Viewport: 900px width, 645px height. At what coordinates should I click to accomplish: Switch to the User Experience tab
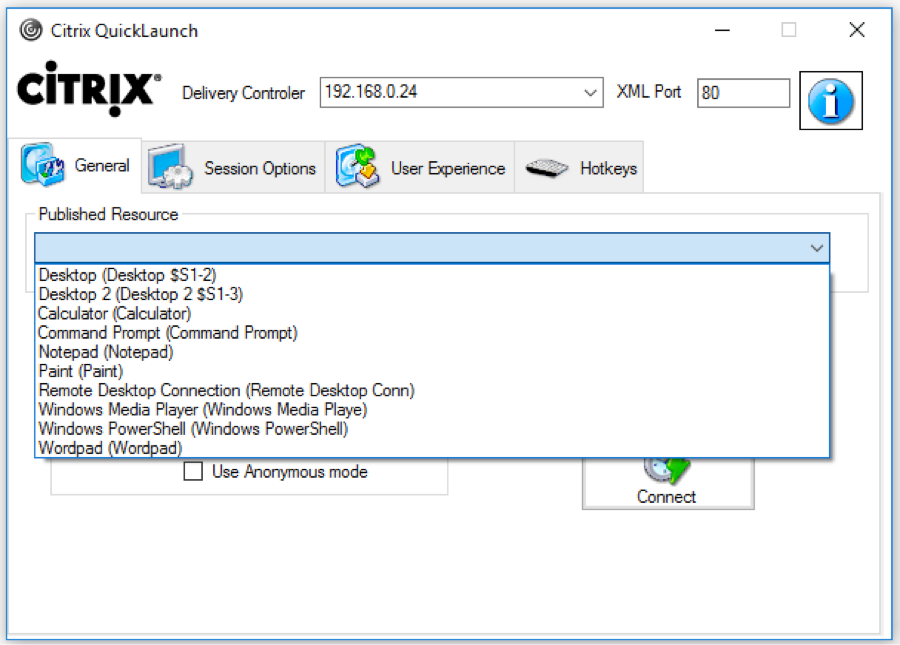(x=420, y=167)
